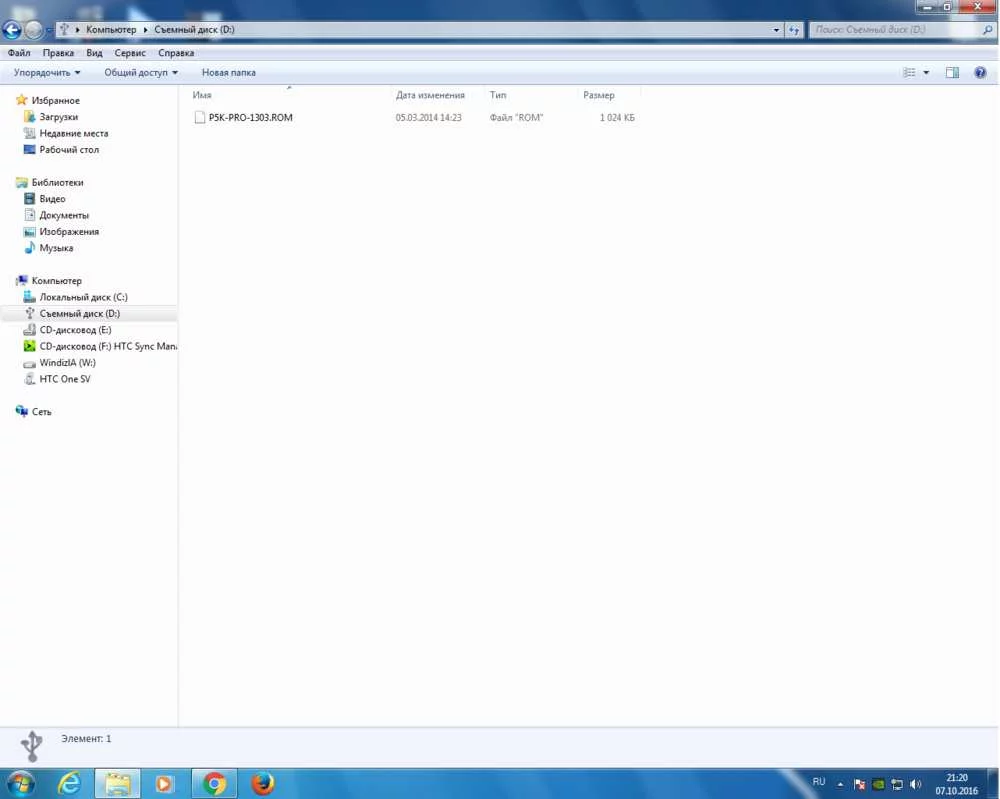
Task: Sort by Тип column header
Action: pos(497,95)
